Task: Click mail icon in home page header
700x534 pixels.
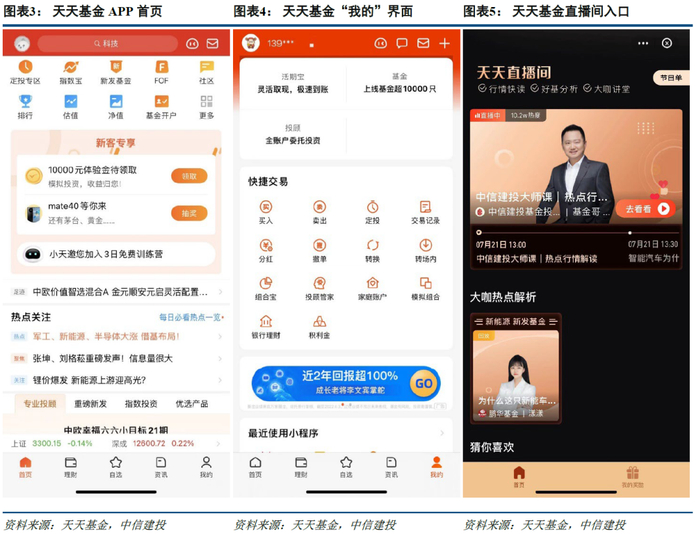Action: 212,43
